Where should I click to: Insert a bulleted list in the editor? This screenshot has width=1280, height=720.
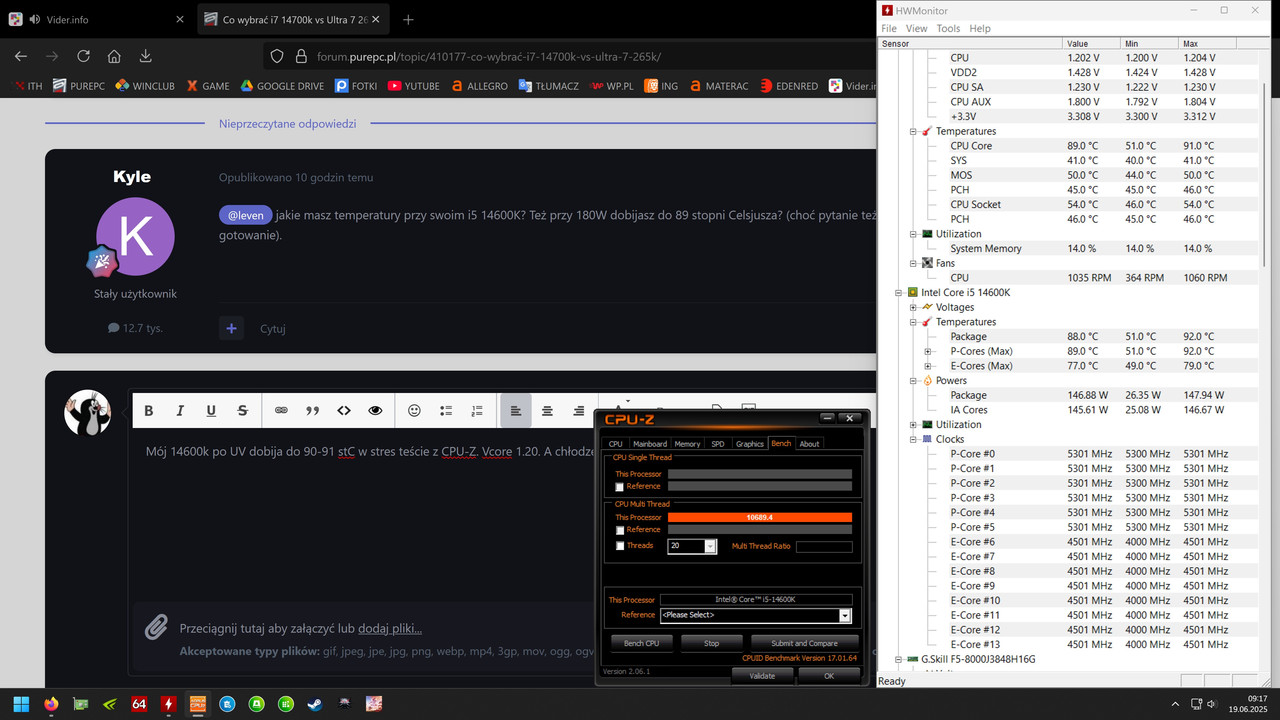click(x=446, y=410)
